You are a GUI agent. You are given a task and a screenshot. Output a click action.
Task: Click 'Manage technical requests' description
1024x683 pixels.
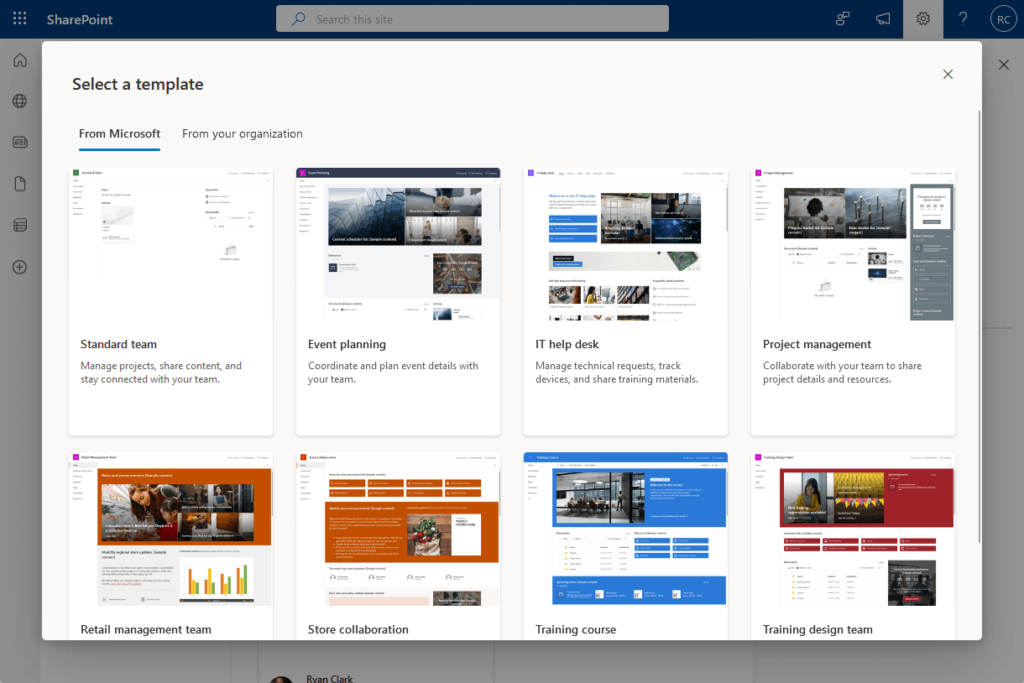[616, 372]
